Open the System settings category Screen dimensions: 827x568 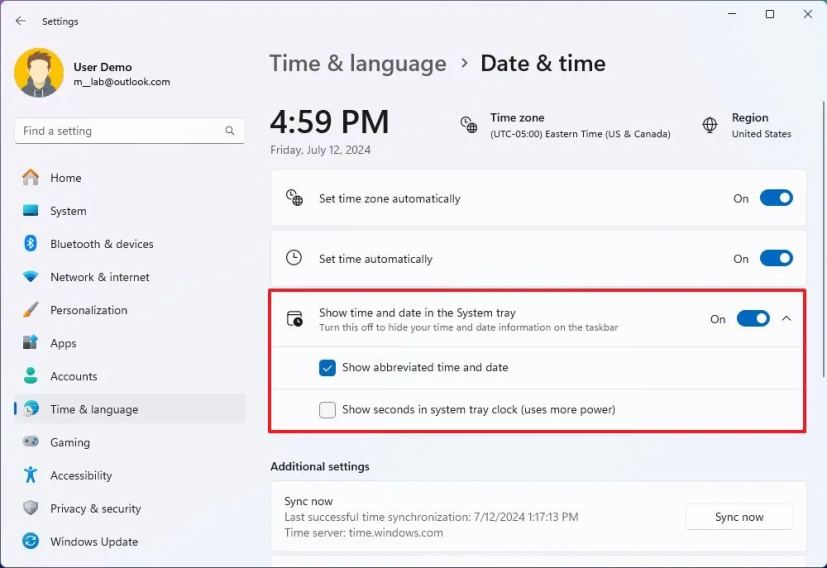pos(130,211)
